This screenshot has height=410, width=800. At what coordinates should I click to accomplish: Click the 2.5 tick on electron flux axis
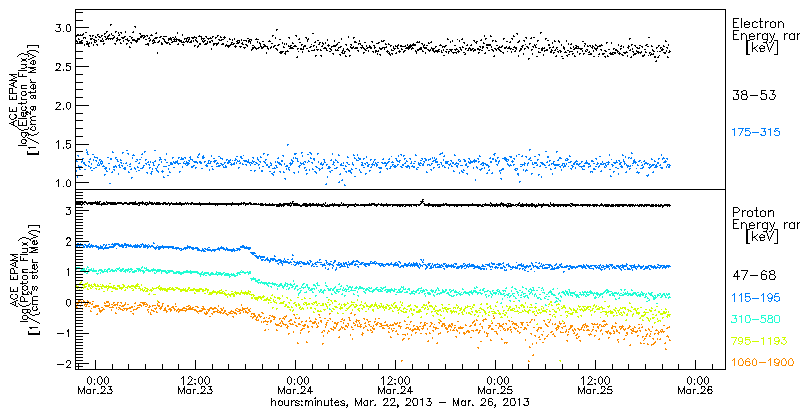click(63, 66)
